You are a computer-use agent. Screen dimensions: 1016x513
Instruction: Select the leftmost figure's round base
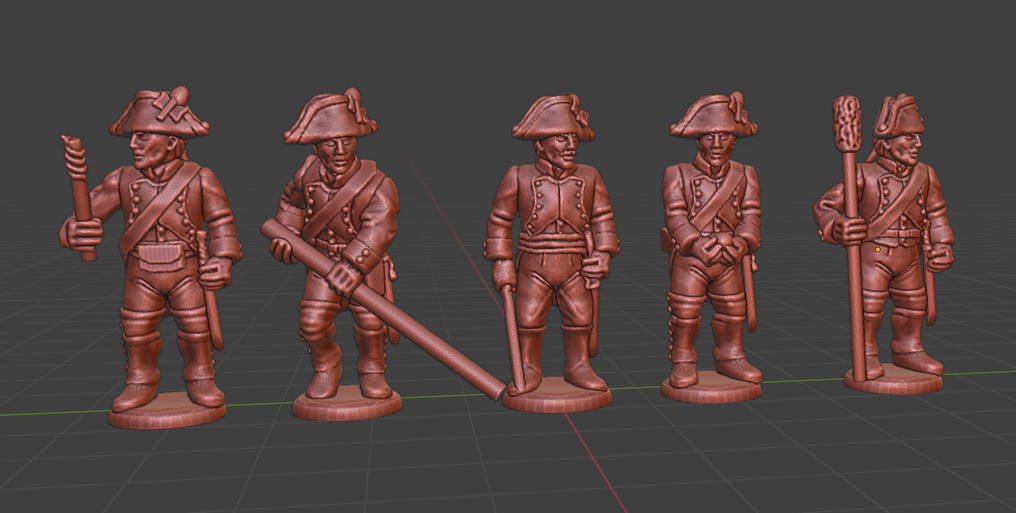167,414
